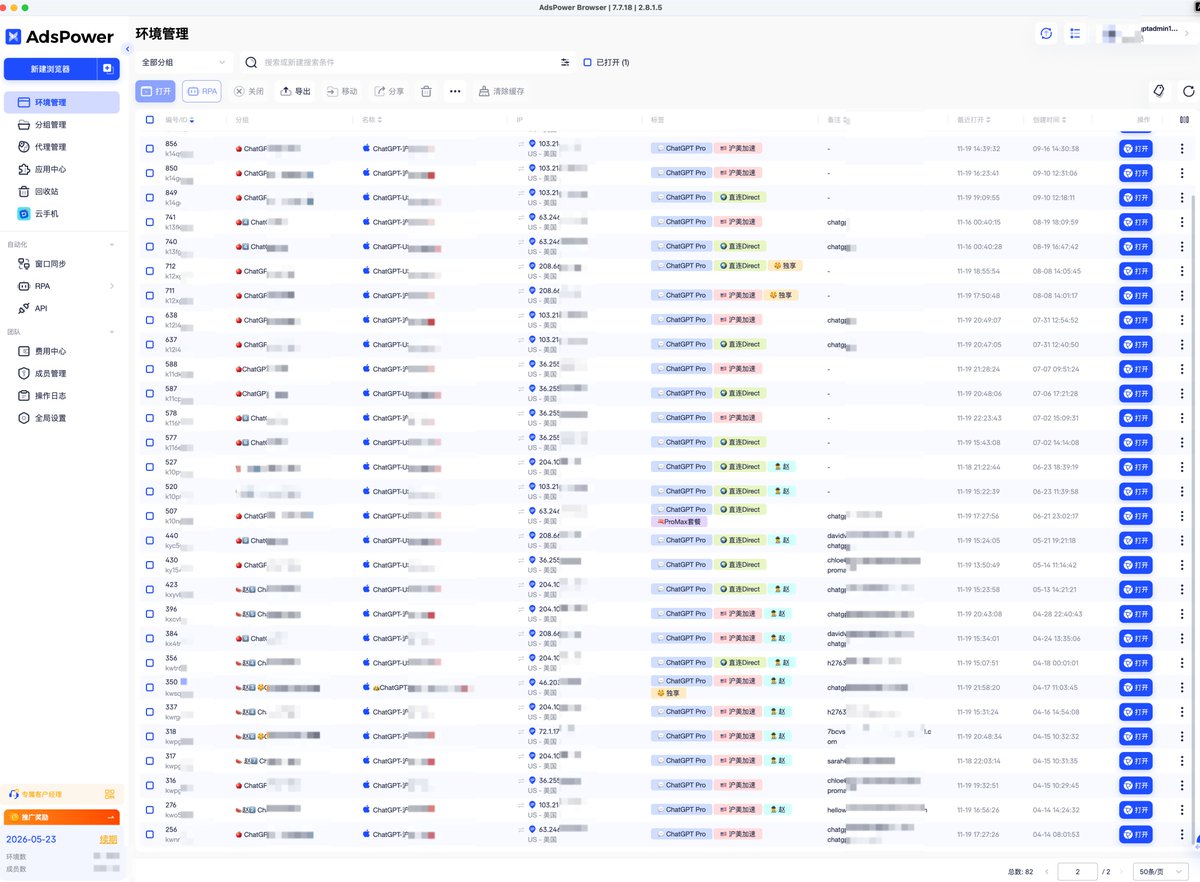Open advanced search filter settings icon

pyautogui.click(x=565, y=62)
